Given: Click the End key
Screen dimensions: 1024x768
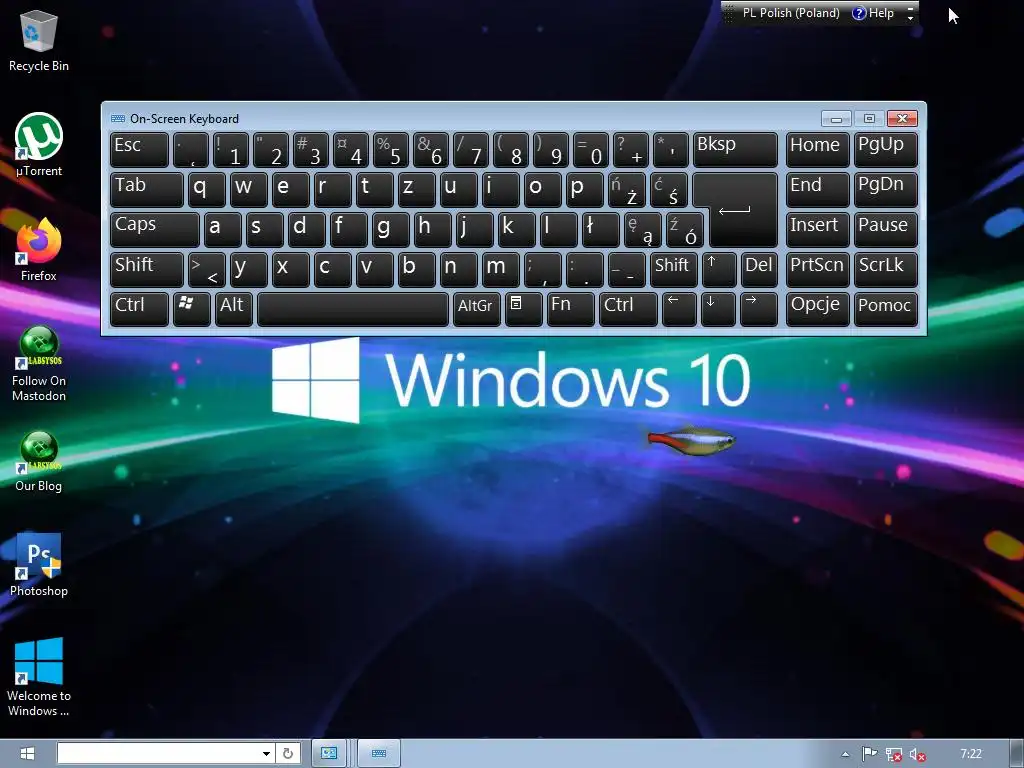Looking at the screenshot, I should click(x=817, y=190).
